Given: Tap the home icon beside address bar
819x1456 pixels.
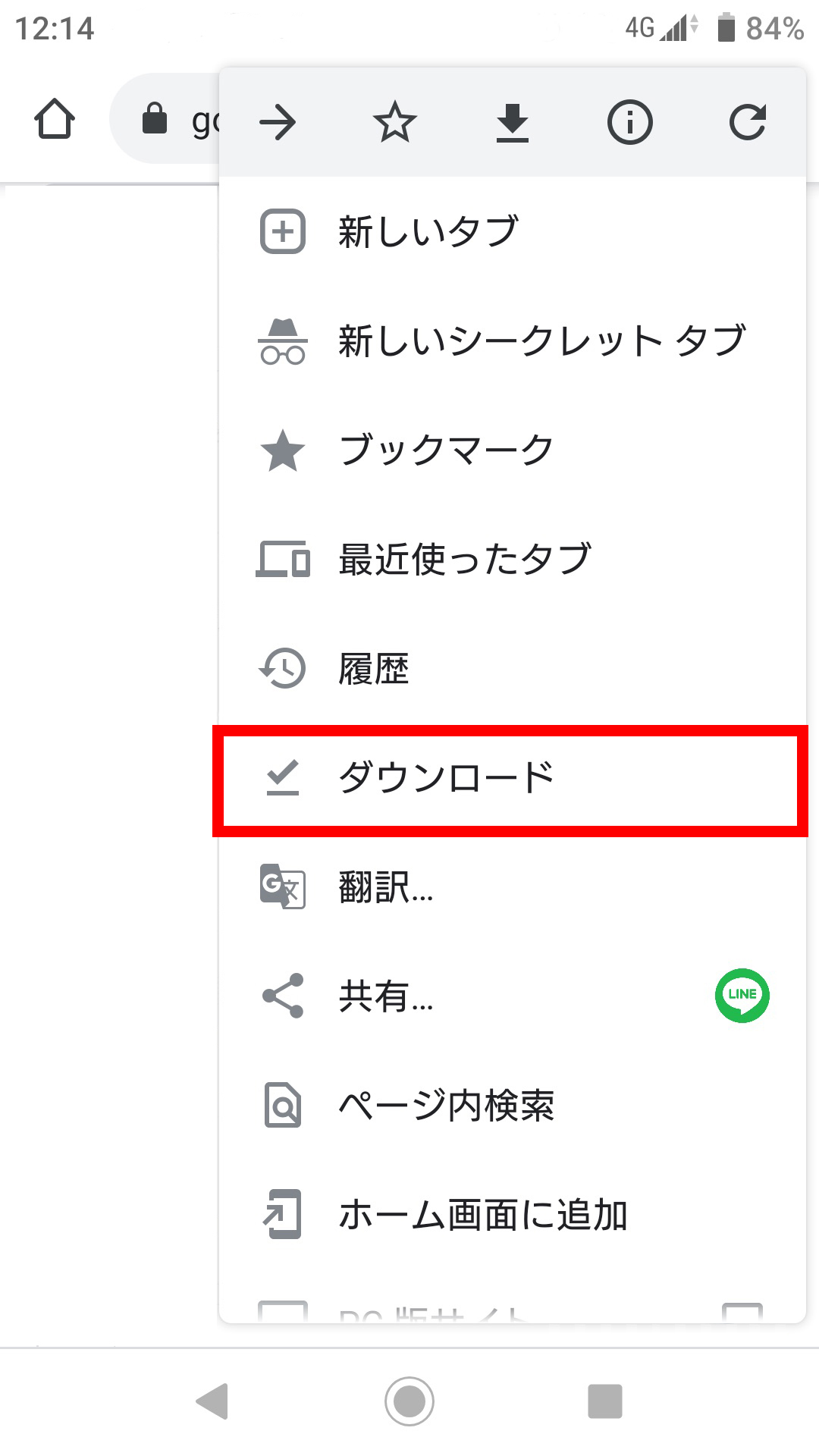Looking at the screenshot, I should [55, 119].
